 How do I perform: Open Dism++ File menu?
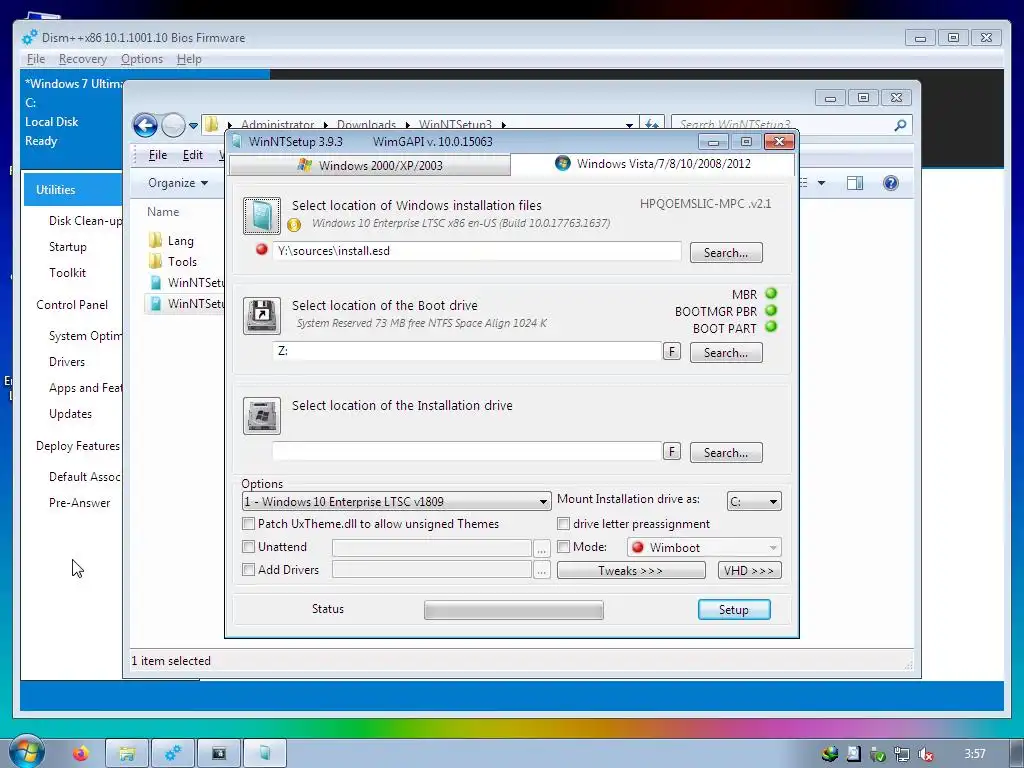pyautogui.click(x=36, y=59)
